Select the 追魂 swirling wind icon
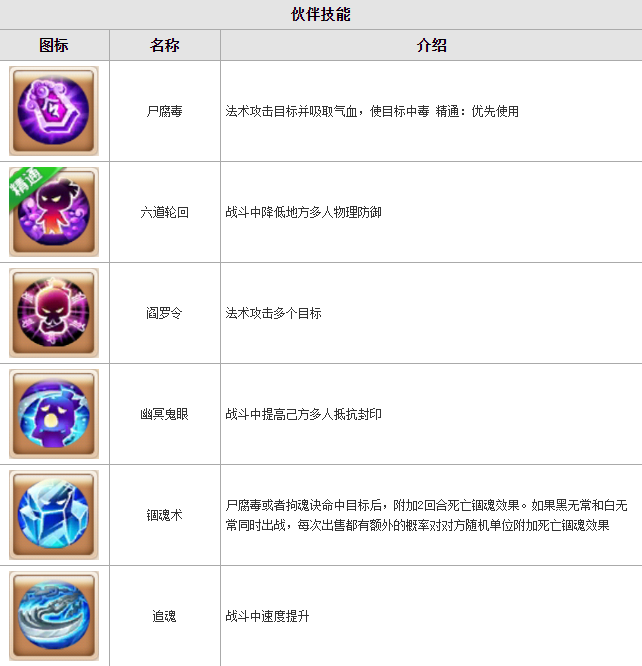Screen dimensions: 642x666 point(54,616)
